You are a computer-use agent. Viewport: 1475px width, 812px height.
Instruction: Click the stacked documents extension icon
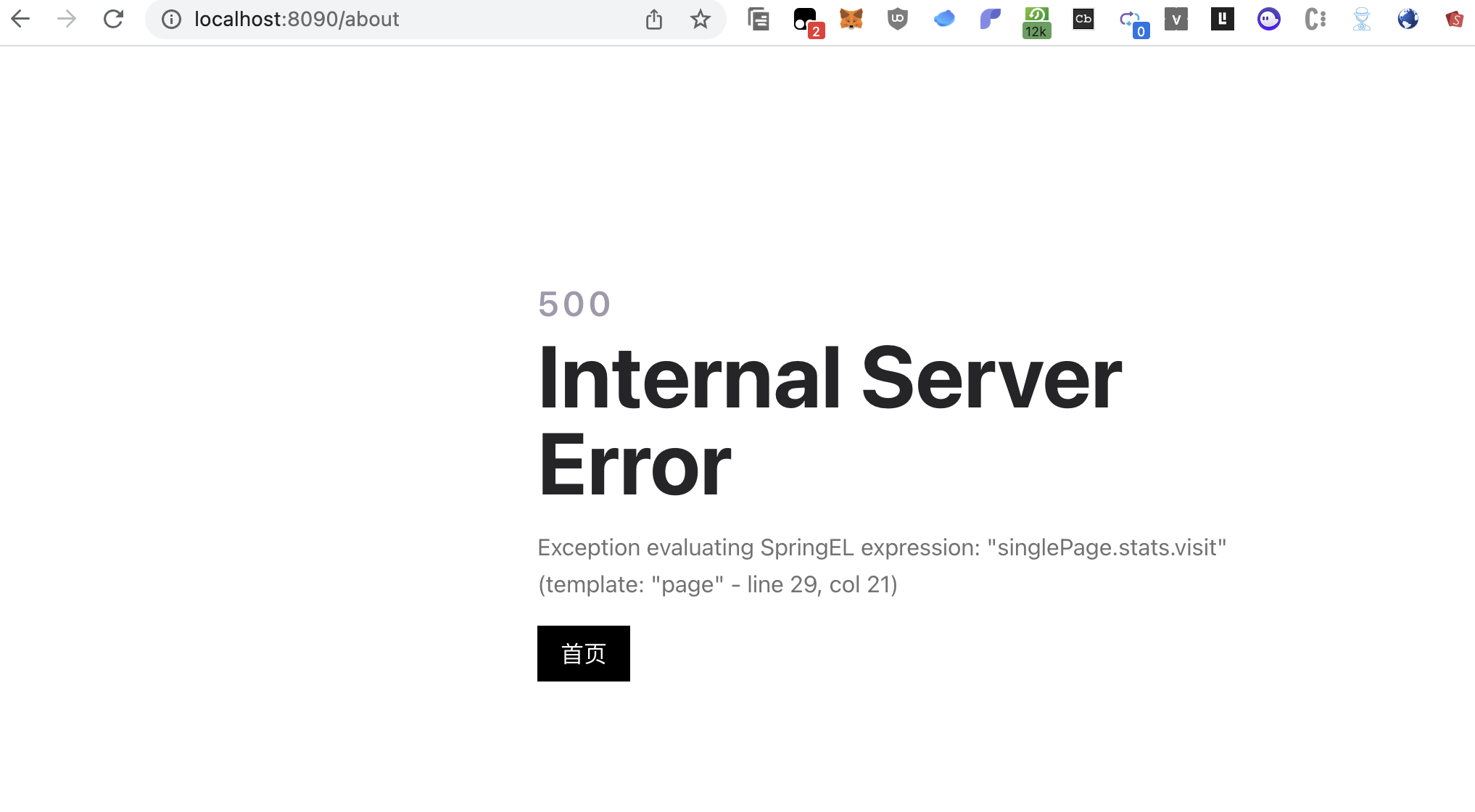(x=759, y=19)
